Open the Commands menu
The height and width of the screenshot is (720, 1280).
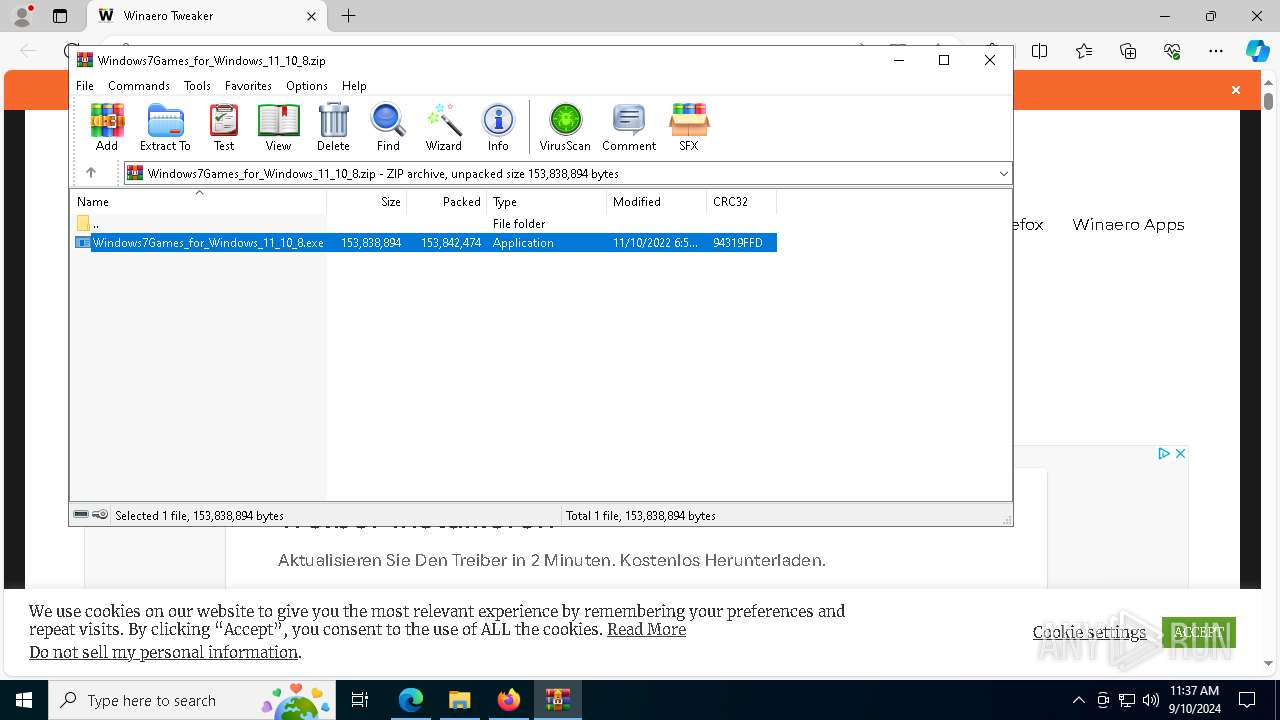(x=139, y=86)
